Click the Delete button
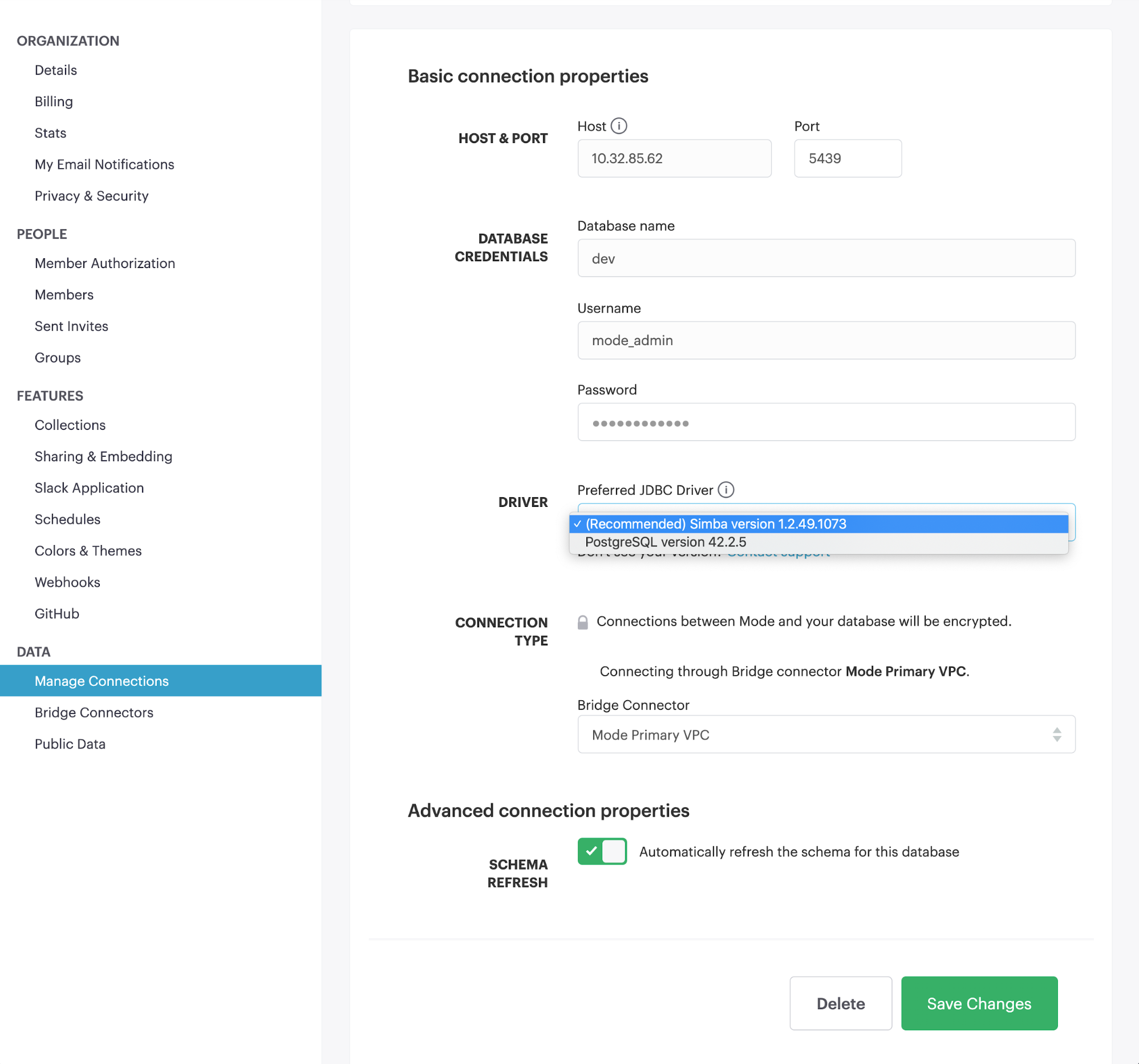Image resolution: width=1139 pixels, height=1064 pixels. pos(840,1003)
